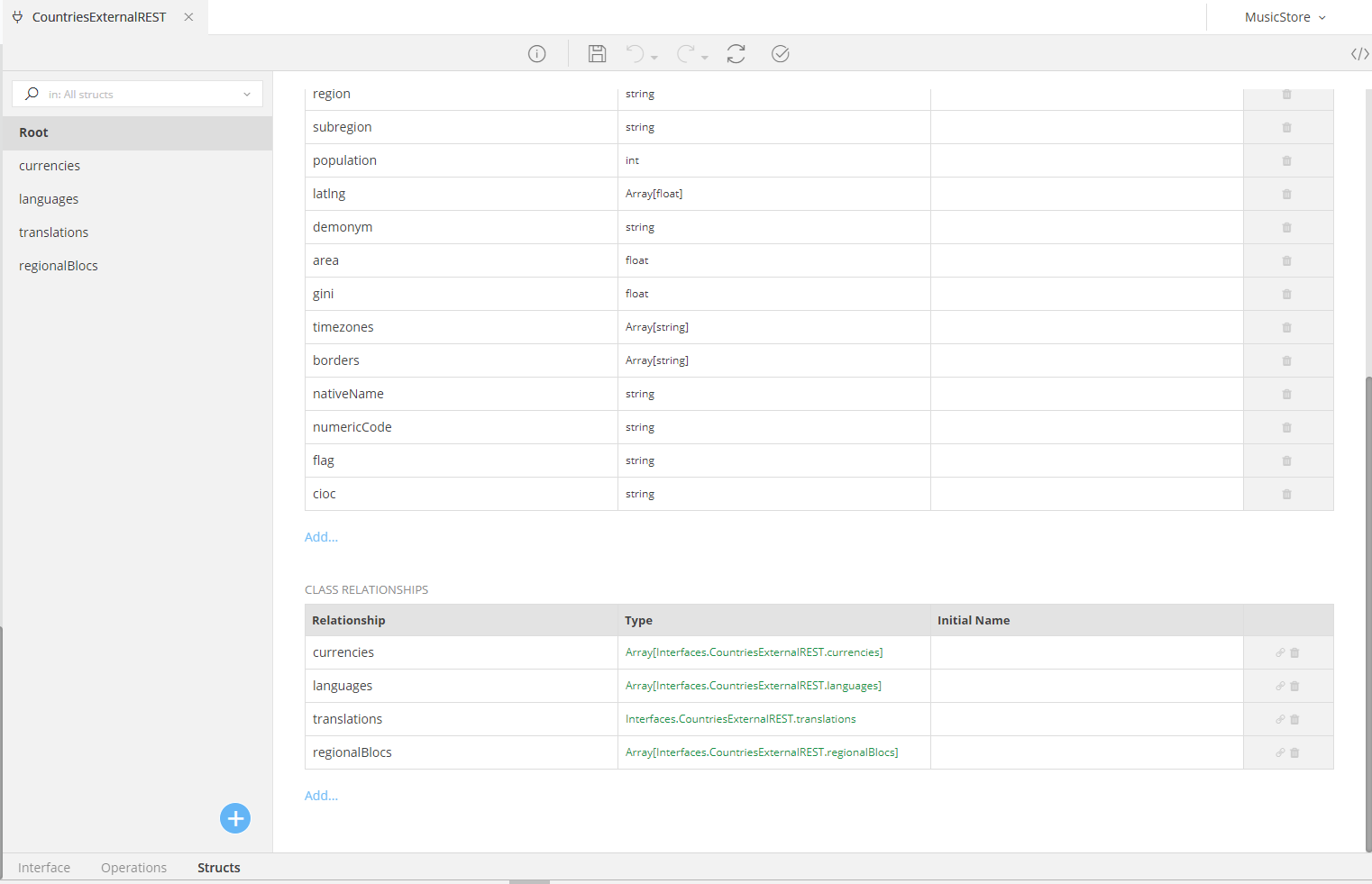Delete the population attribute row

(x=1286, y=161)
